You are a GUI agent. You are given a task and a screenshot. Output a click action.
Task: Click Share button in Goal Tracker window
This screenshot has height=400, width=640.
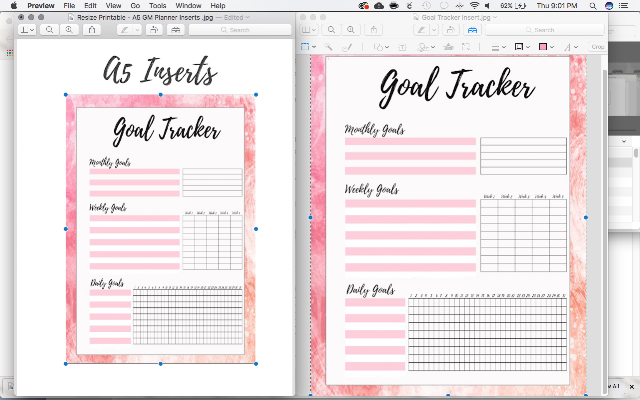pyautogui.click(x=373, y=30)
